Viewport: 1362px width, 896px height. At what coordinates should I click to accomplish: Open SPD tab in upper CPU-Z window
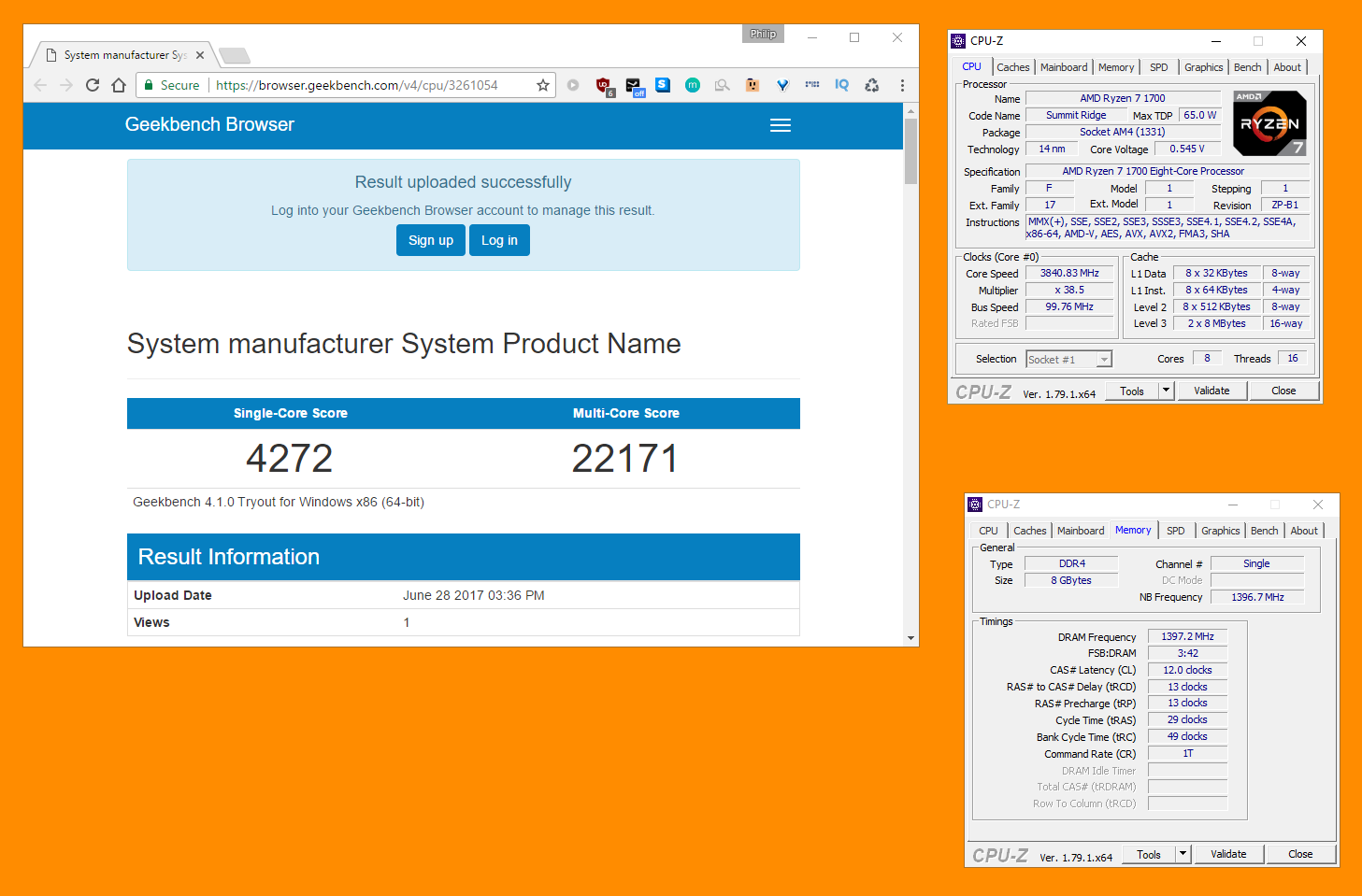pos(1159,67)
